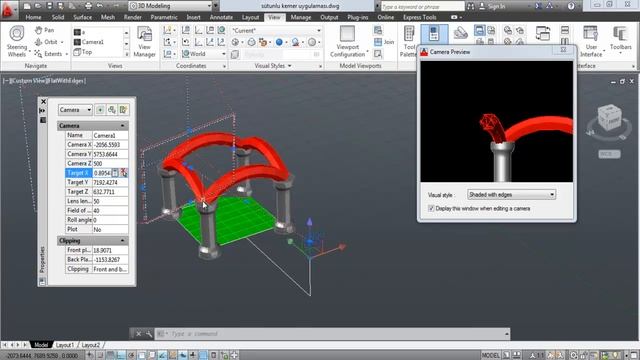Click the Front plane clipping value
The height and width of the screenshot is (360, 640).
(x=110, y=250)
